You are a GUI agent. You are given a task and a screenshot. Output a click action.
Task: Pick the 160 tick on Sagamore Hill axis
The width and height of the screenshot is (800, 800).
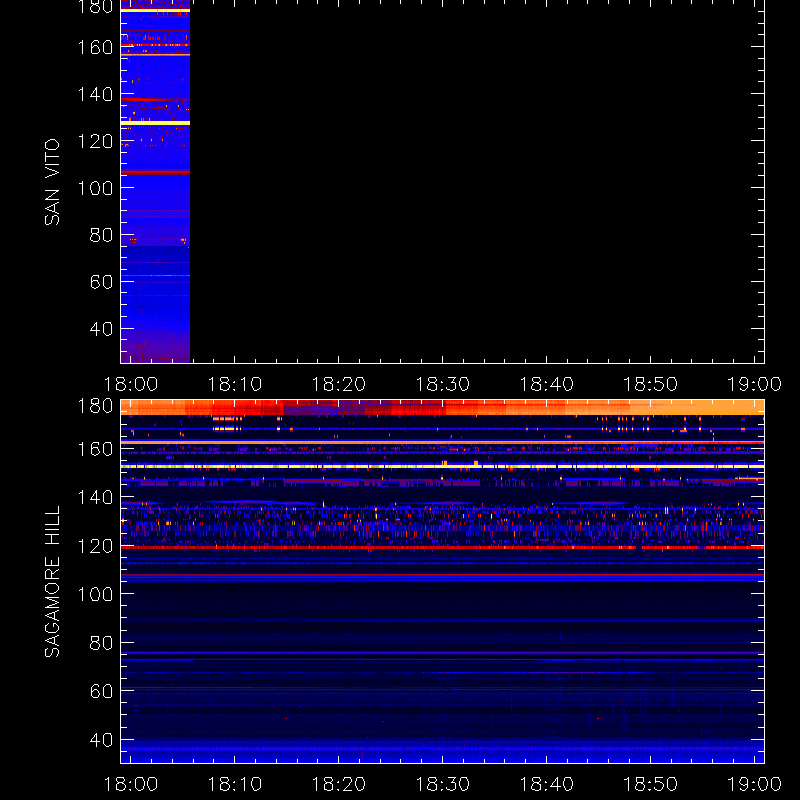[x=95, y=449]
